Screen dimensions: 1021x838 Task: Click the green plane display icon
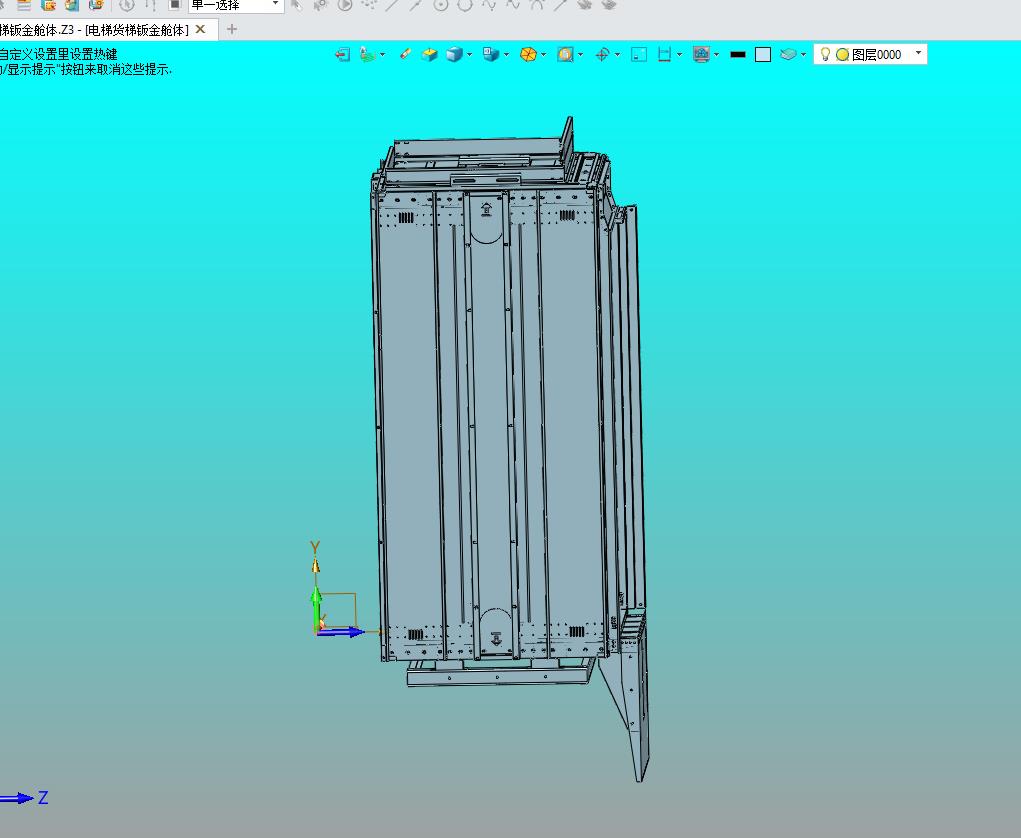[368, 55]
